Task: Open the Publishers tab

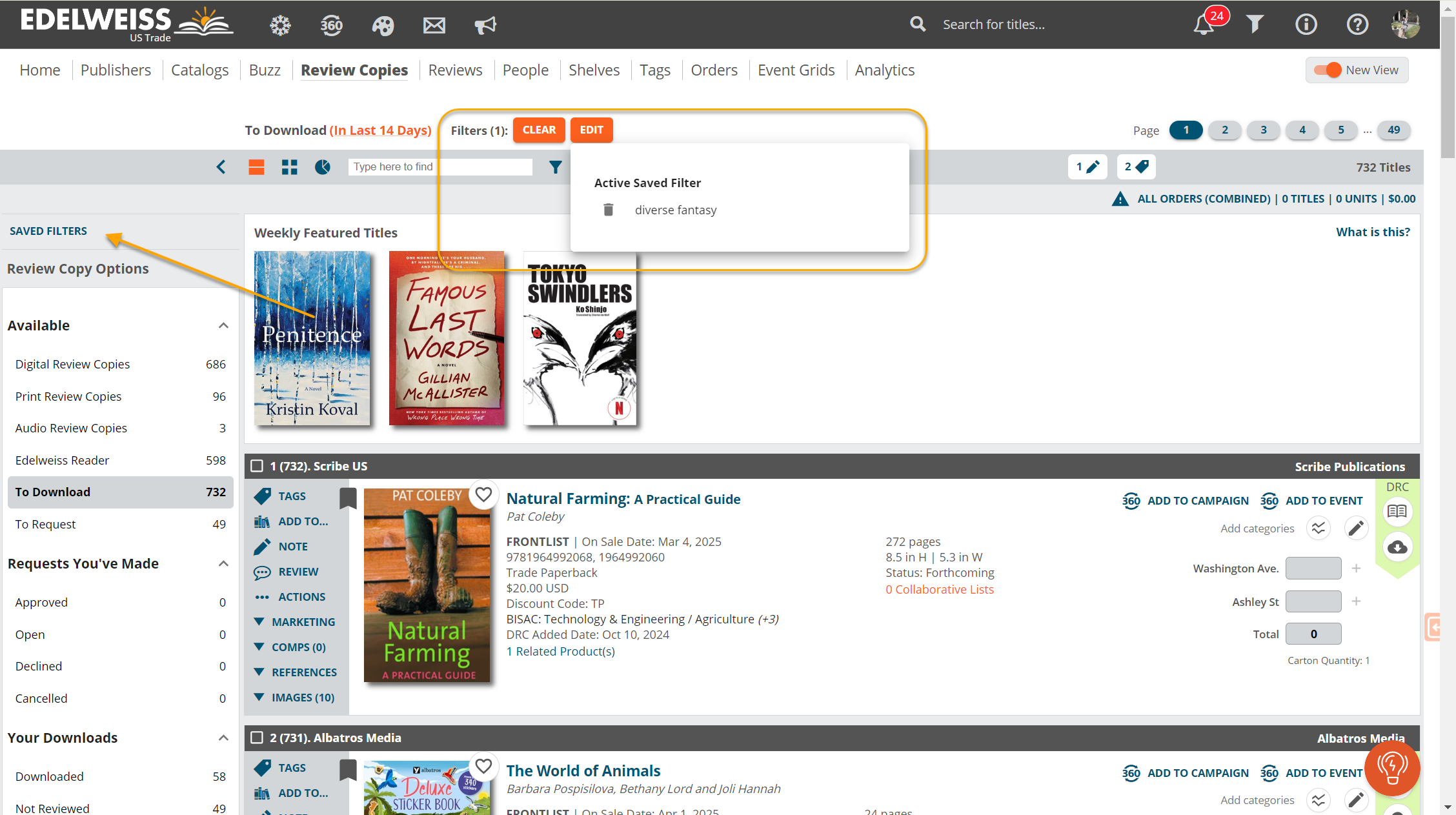Action: [116, 70]
